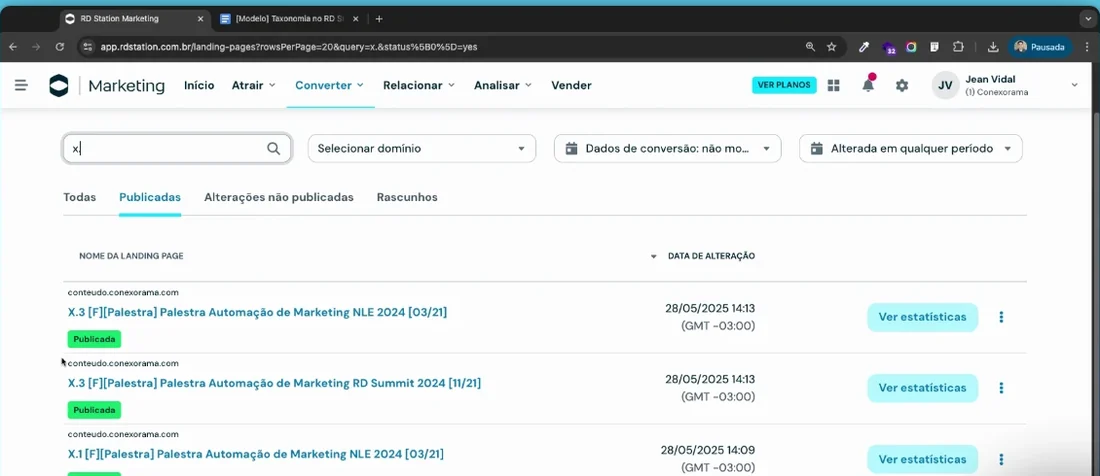
Task: Click the browser address bar URL
Action: coord(289,47)
